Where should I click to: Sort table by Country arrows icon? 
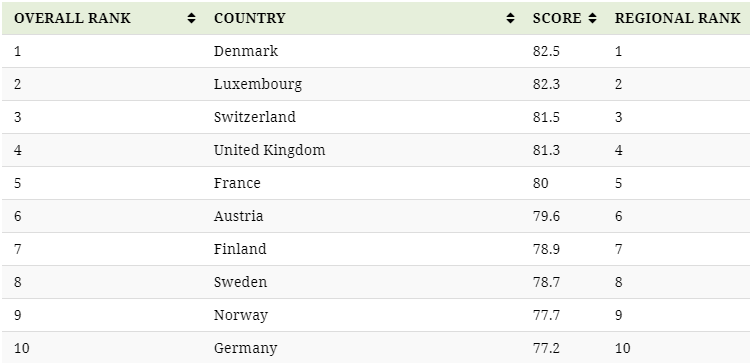coord(510,18)
